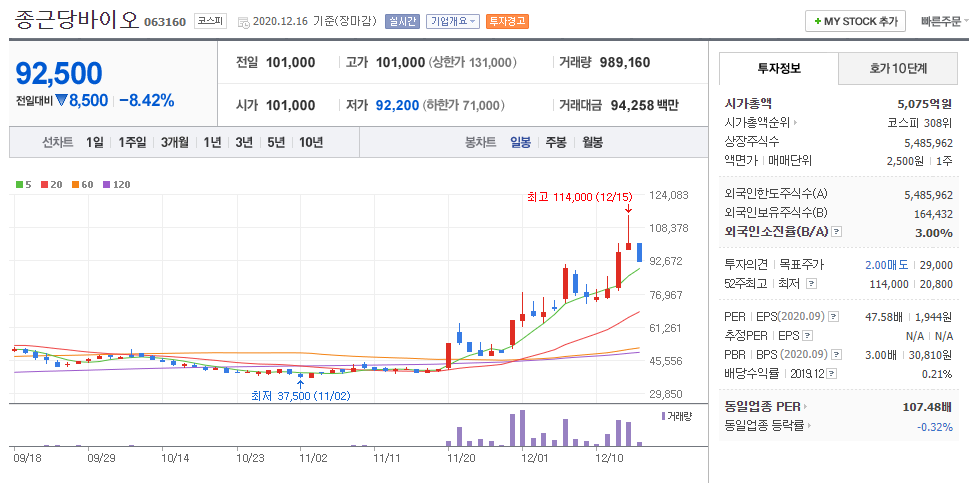Viewport: 979px width, 483px height.
Task: Show the 주봉 weekly candle chart
Action: [x=556, y=142]
